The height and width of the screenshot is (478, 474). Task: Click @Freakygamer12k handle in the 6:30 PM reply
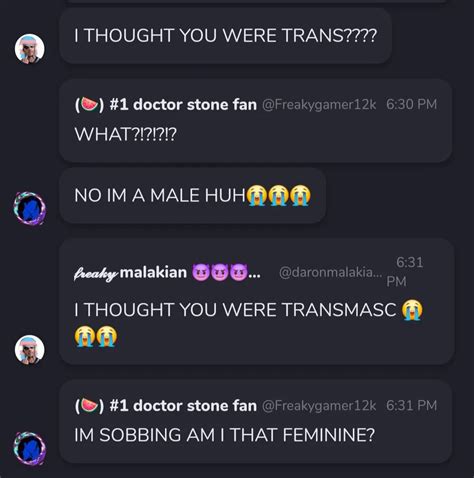click(x=319, y=105)
